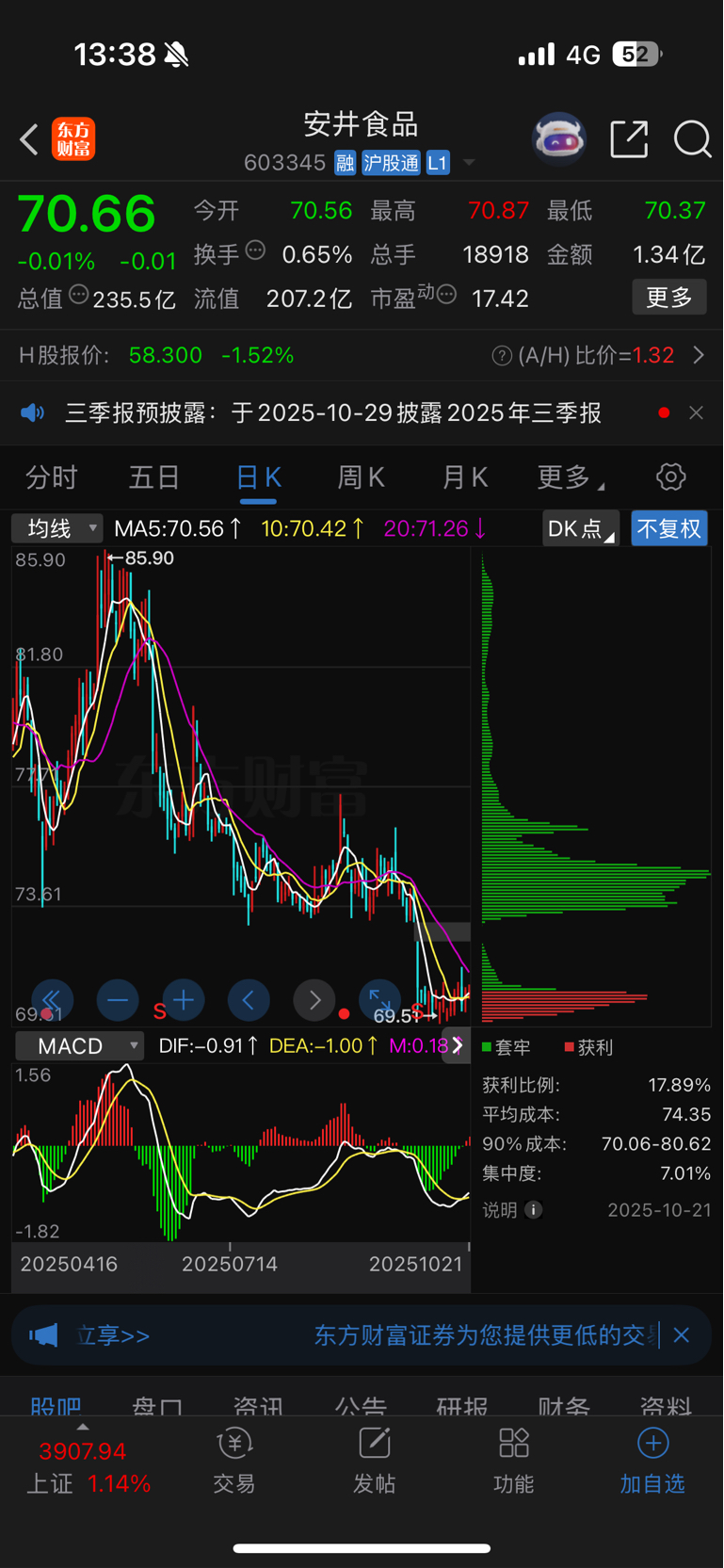Open 公告 tab
The height and width of the screenshot is (1568, 724).
click(x=361, y=1405)
